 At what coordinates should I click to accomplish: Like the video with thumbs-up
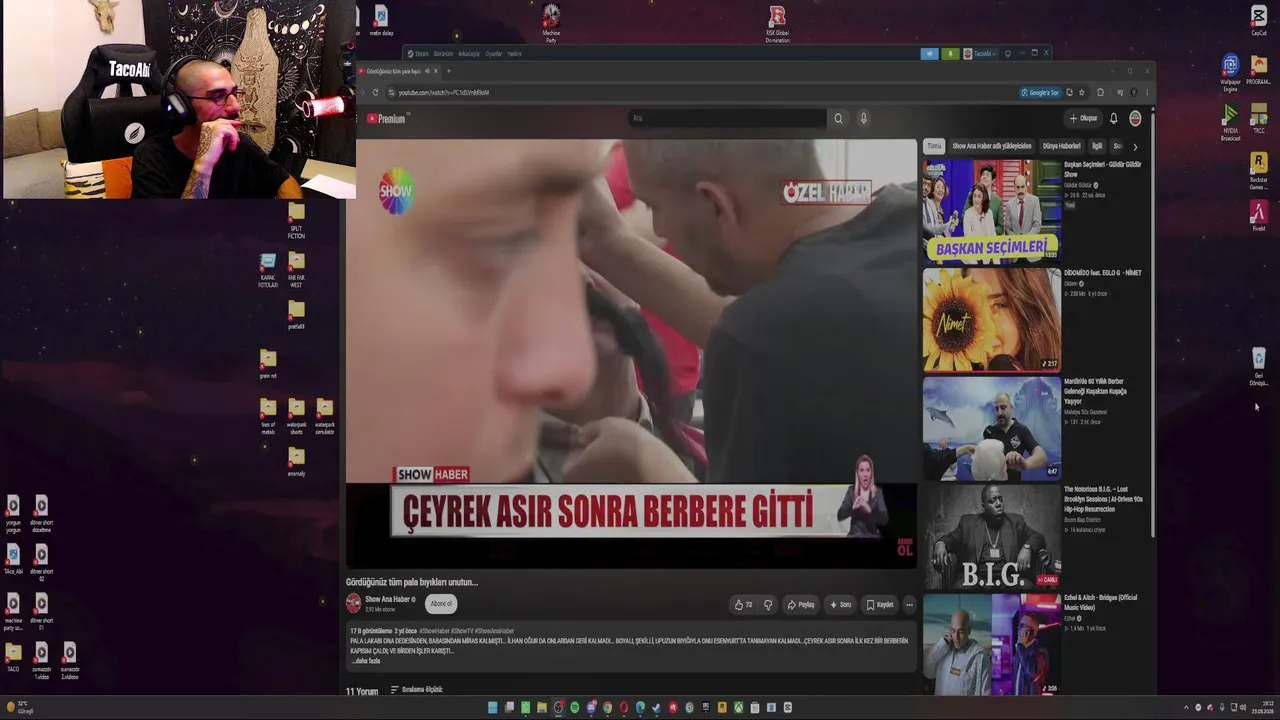743,605
